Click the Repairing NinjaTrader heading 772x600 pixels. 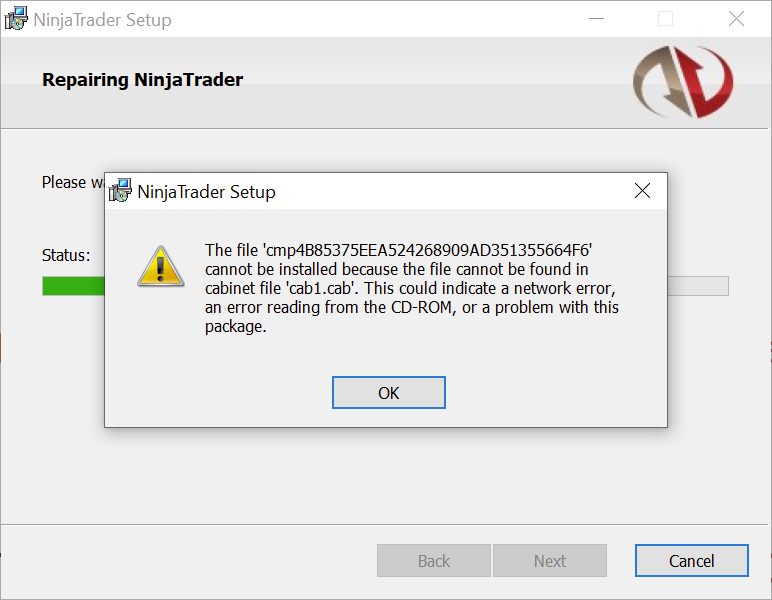(142, 80)
